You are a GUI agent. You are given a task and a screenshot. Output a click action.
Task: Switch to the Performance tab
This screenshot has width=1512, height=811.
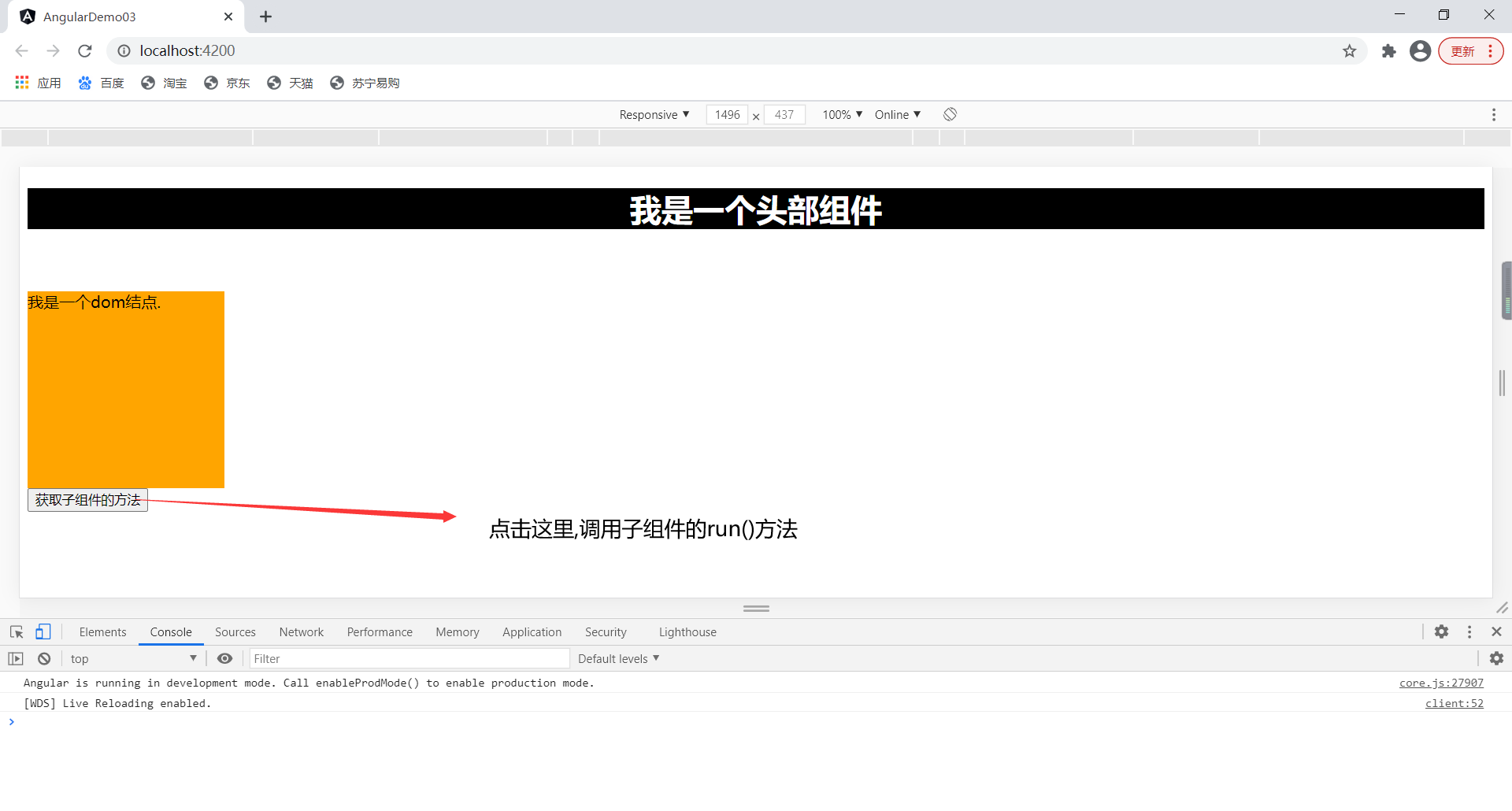click(x=380, y=632)
